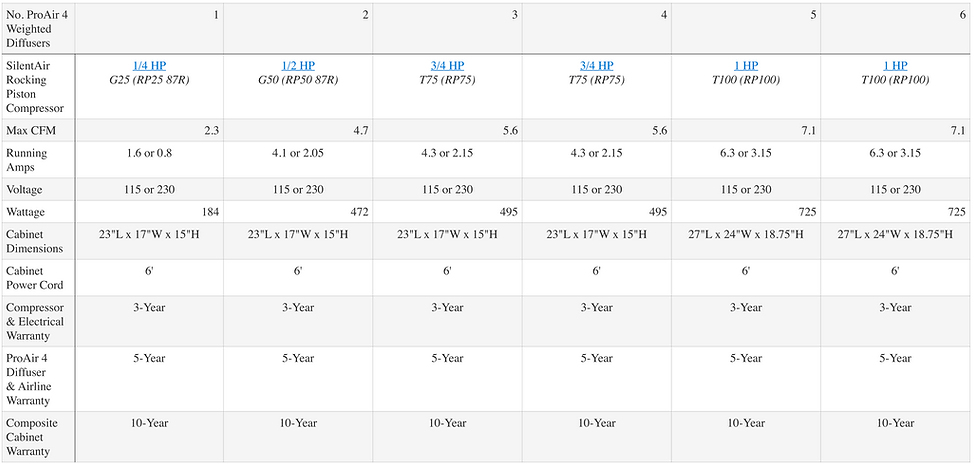Screen dimensions: 974x464
Task: Click the 4.7 Max CFM value
Action: pos(359,130)
